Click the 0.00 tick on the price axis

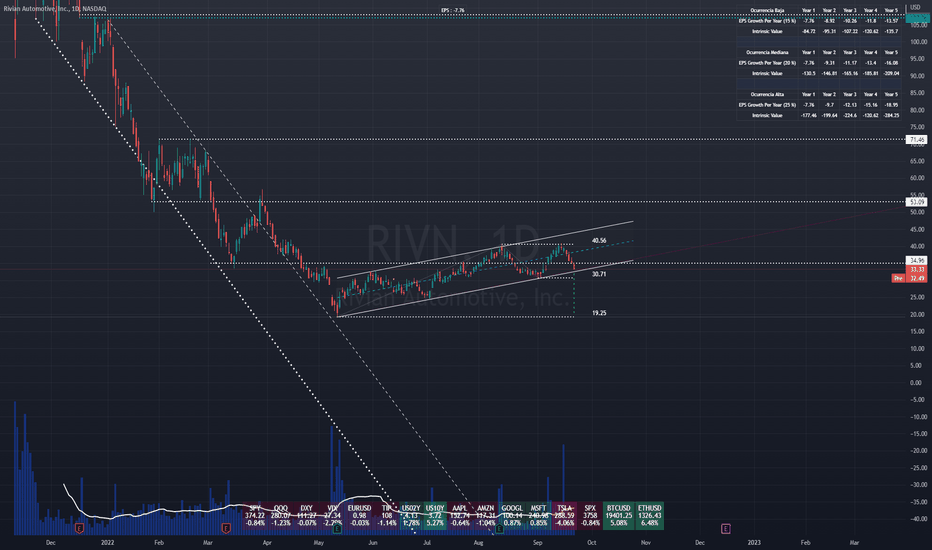[916, 383]
